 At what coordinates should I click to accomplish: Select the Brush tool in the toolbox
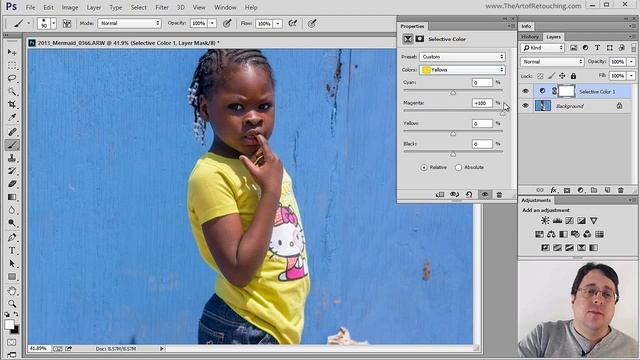pyautogui.click(x=12, y=144)
